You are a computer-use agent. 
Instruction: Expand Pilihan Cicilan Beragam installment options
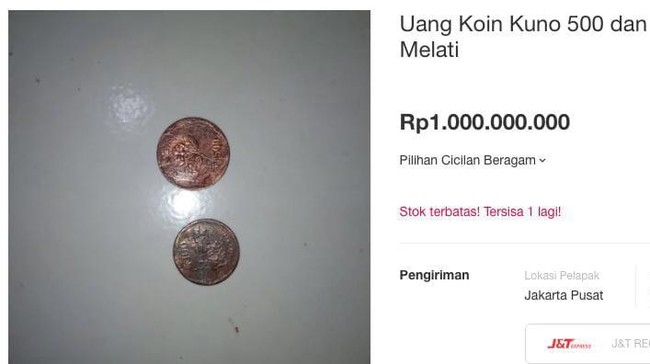(x=473, y=160)
